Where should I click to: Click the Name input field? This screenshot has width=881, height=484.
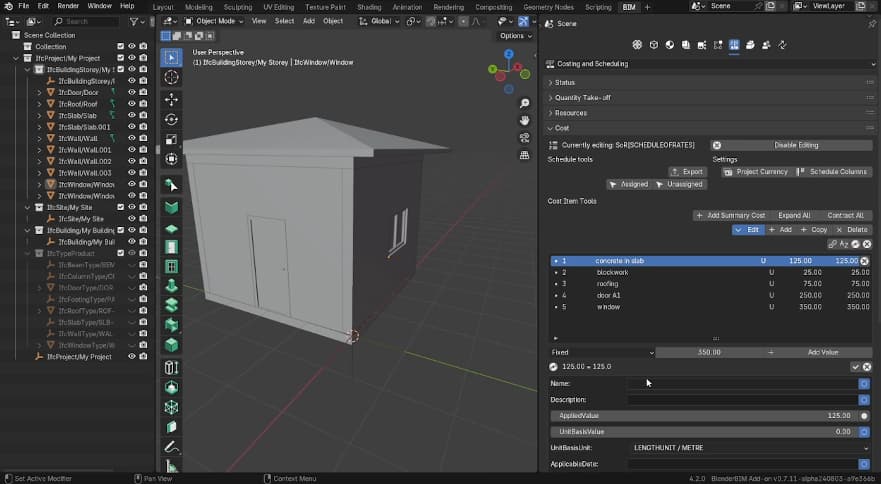(742, 383)
